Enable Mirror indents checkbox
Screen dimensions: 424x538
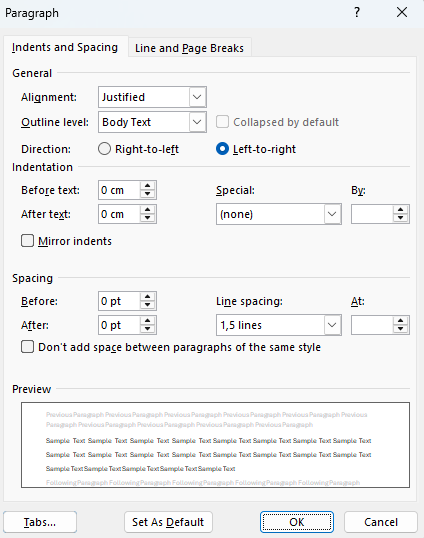click(x=27, y=241)
